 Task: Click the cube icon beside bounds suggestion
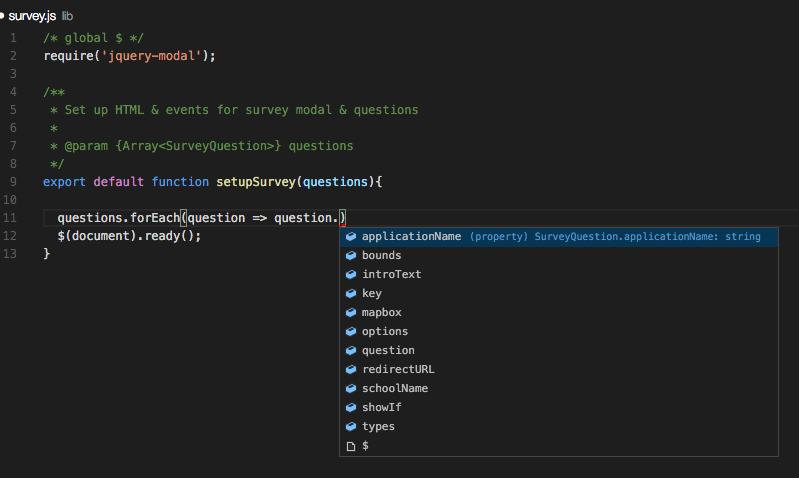click(351, 256)
